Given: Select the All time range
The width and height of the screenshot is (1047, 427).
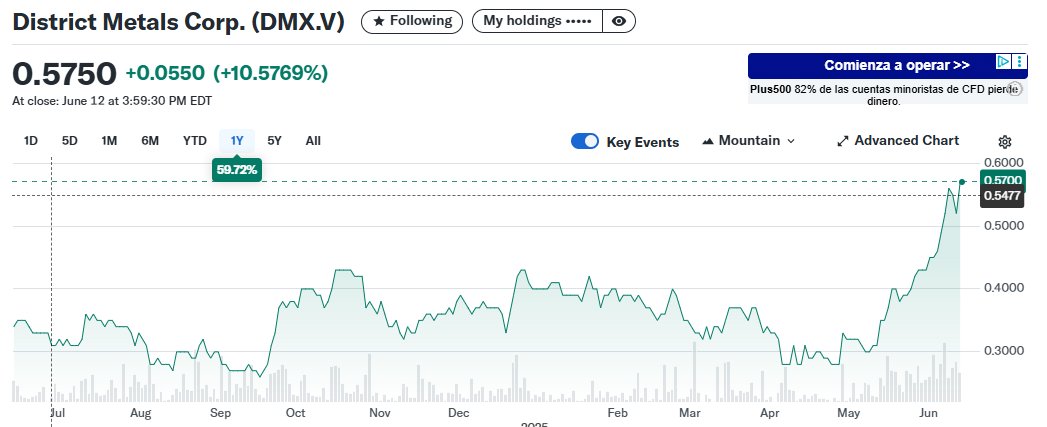Looking at the screenshot, I should click(x=313, y=141).
